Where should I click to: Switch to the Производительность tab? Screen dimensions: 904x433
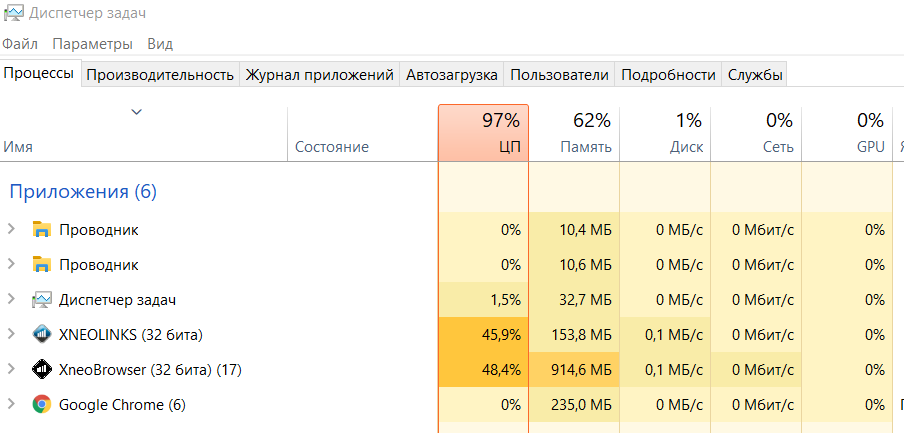pyautogui.click(x=160, y=75)
